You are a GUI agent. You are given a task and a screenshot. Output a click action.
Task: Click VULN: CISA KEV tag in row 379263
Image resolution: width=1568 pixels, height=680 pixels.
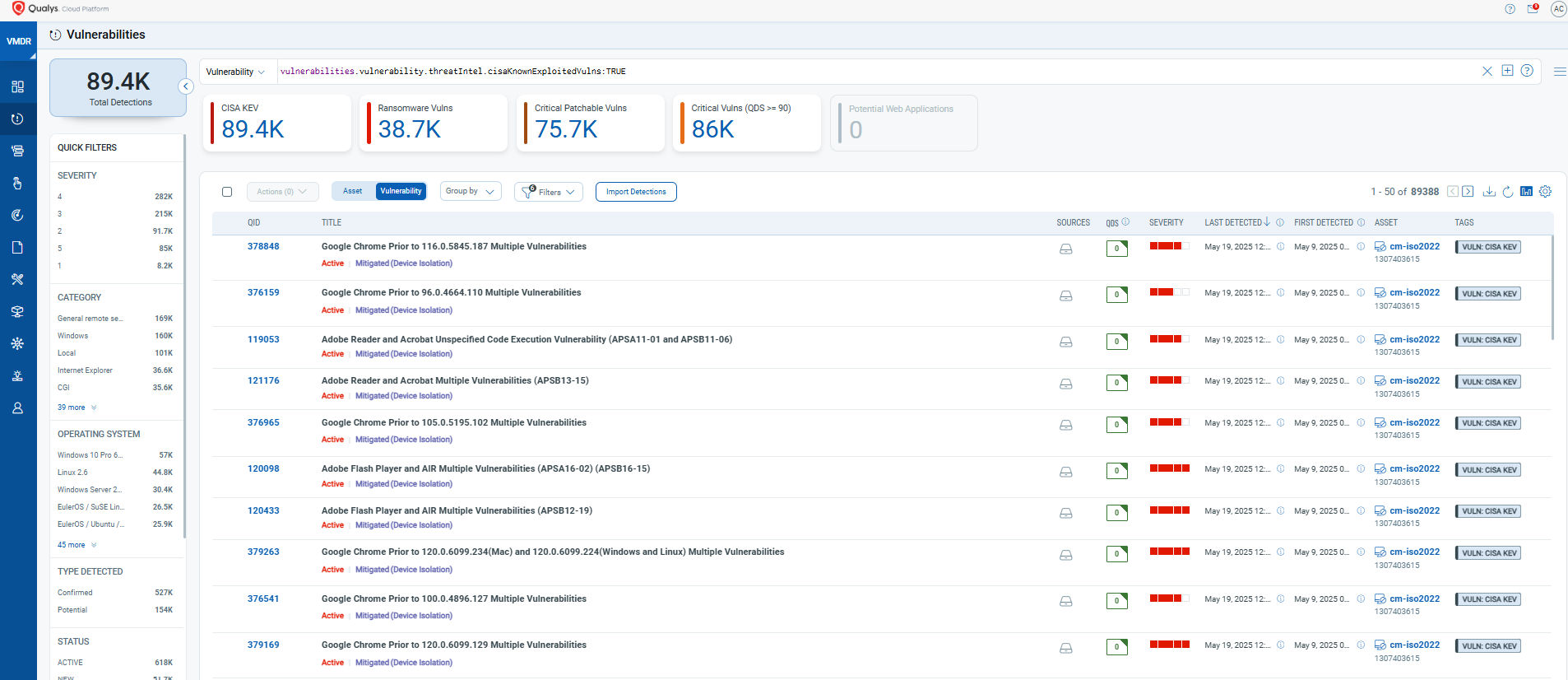1488,553
